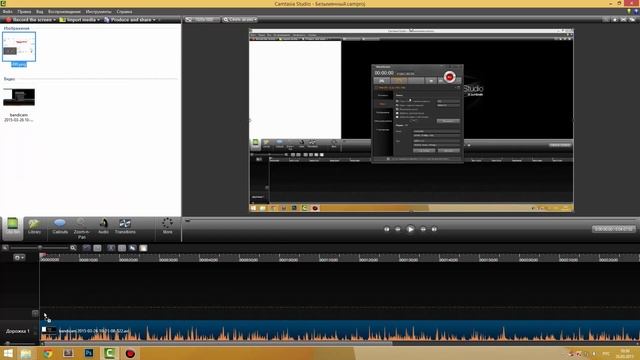Toggle crop mode icon above the preview

point(606,20)
